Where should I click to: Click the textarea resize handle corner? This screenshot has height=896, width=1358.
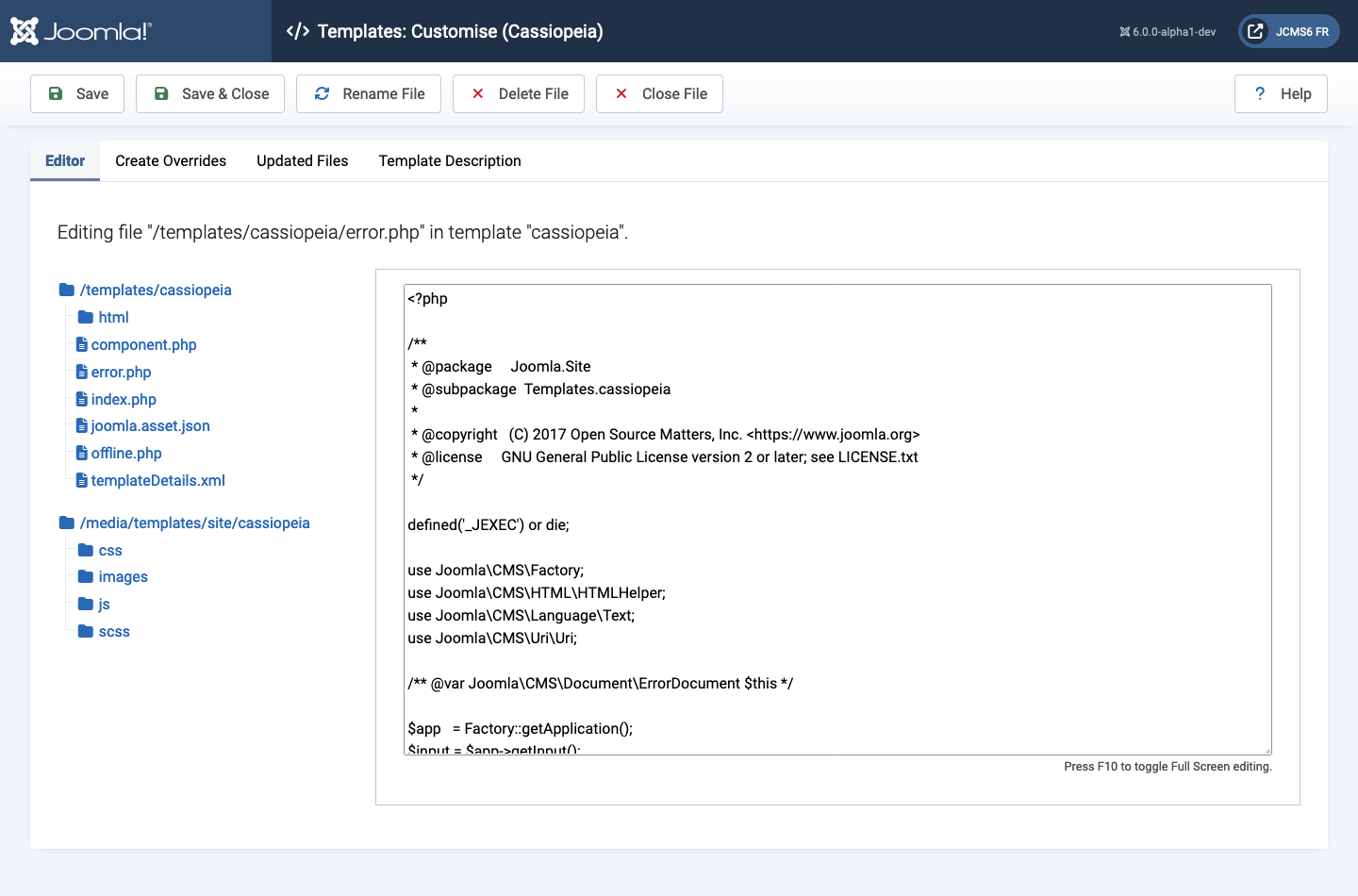click(1267, 750)
